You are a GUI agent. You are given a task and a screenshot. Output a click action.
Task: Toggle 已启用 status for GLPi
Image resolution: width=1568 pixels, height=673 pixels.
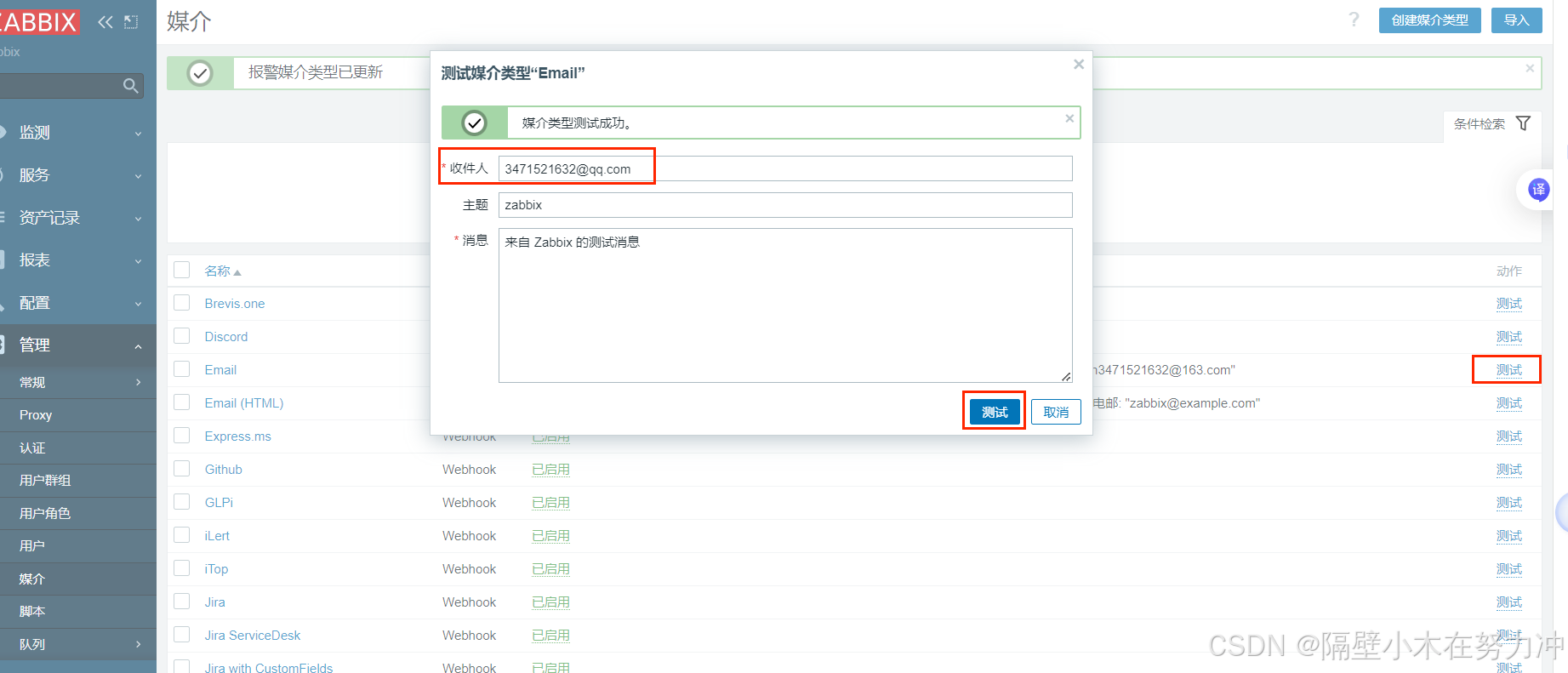pos(551,503)
